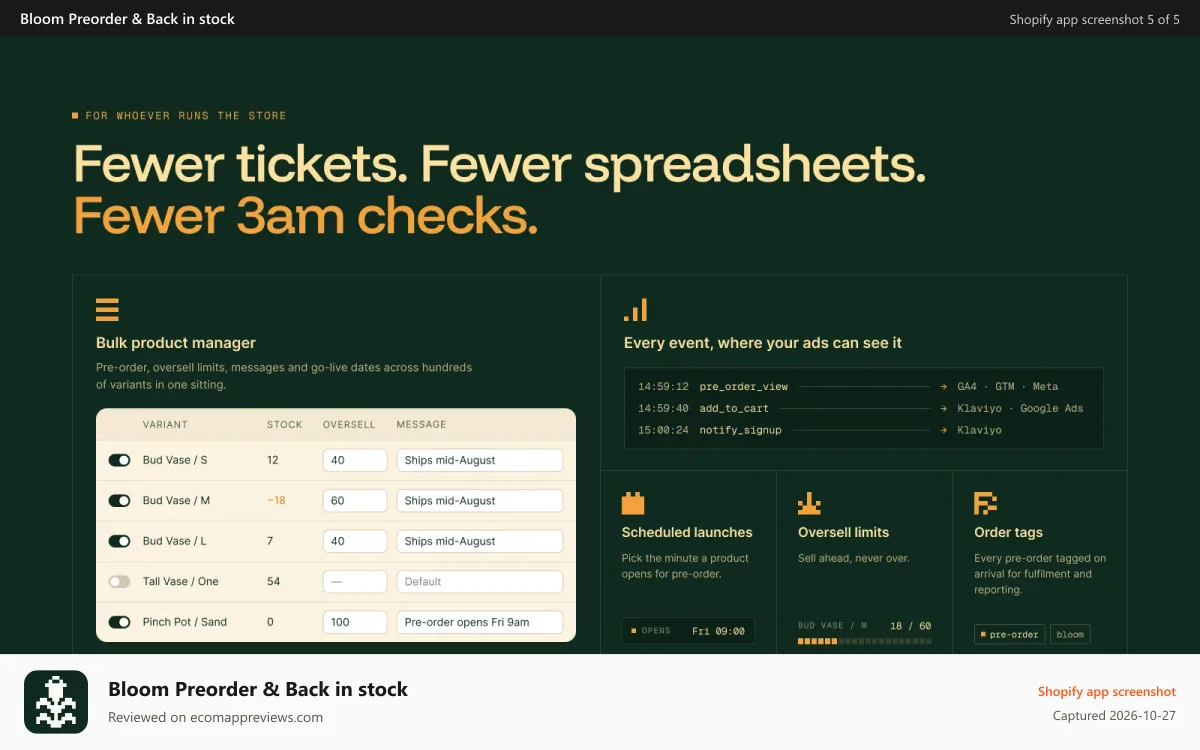This screenshot has height=750, width=1200.
Task: Click 'Klaviyo · Google Ads' destinations text
Action: 1020,408
